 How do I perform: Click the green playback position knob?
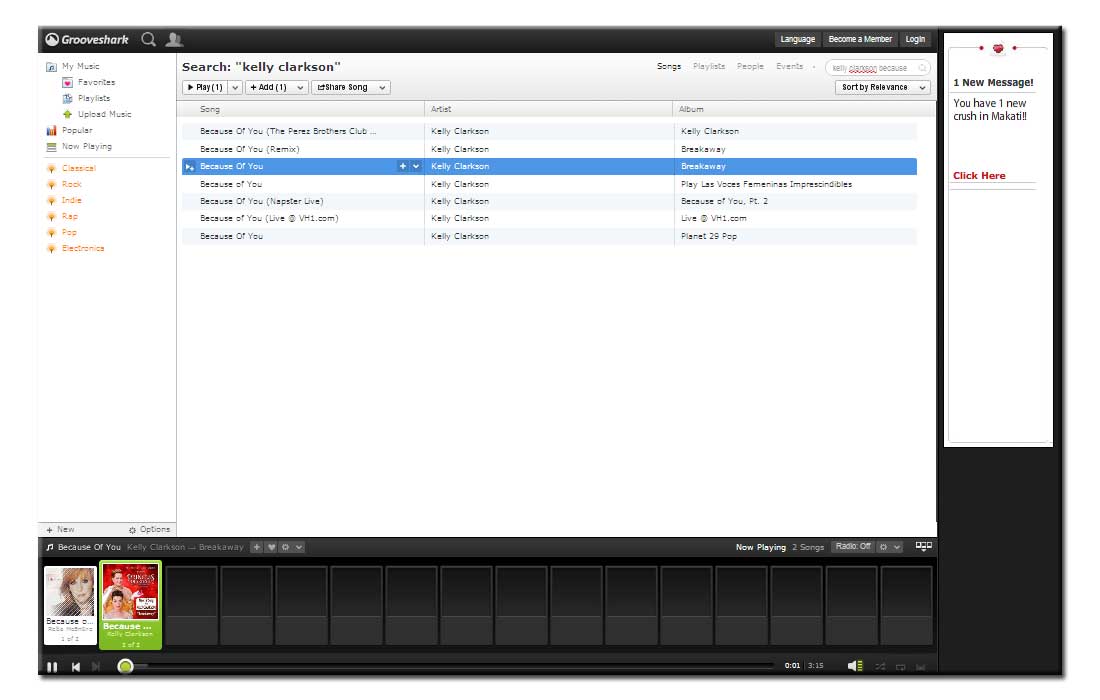pyautogui.click(x=126, y=666)
